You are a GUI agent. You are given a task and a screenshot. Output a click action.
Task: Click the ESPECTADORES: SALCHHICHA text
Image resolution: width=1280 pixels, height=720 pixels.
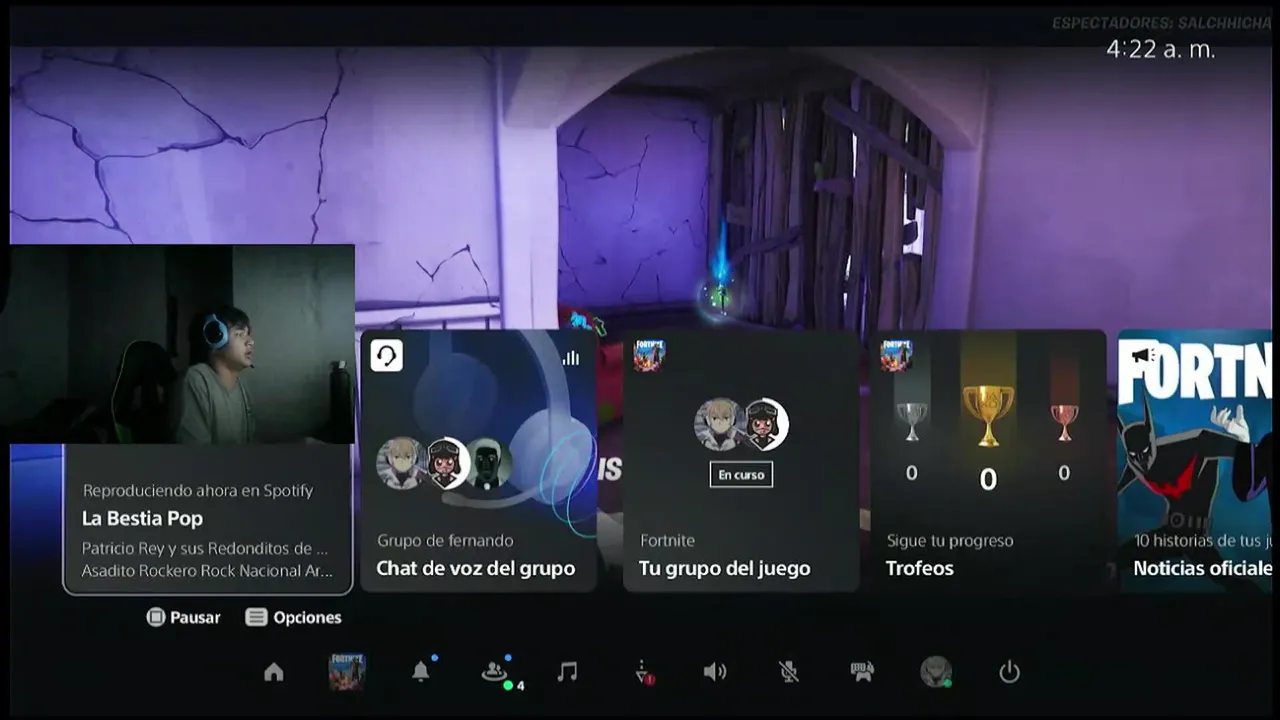pos(1161,23)
